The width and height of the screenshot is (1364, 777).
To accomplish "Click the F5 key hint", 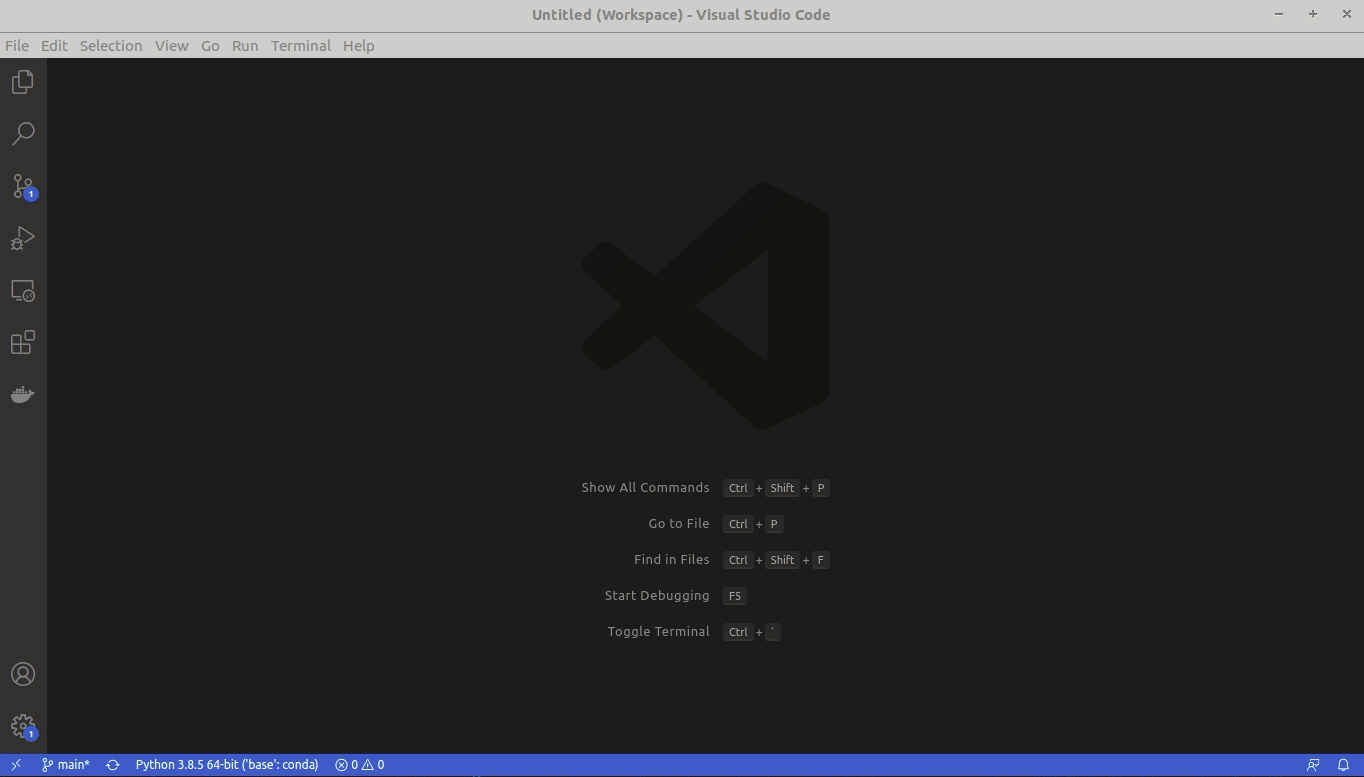I will 735,596.
